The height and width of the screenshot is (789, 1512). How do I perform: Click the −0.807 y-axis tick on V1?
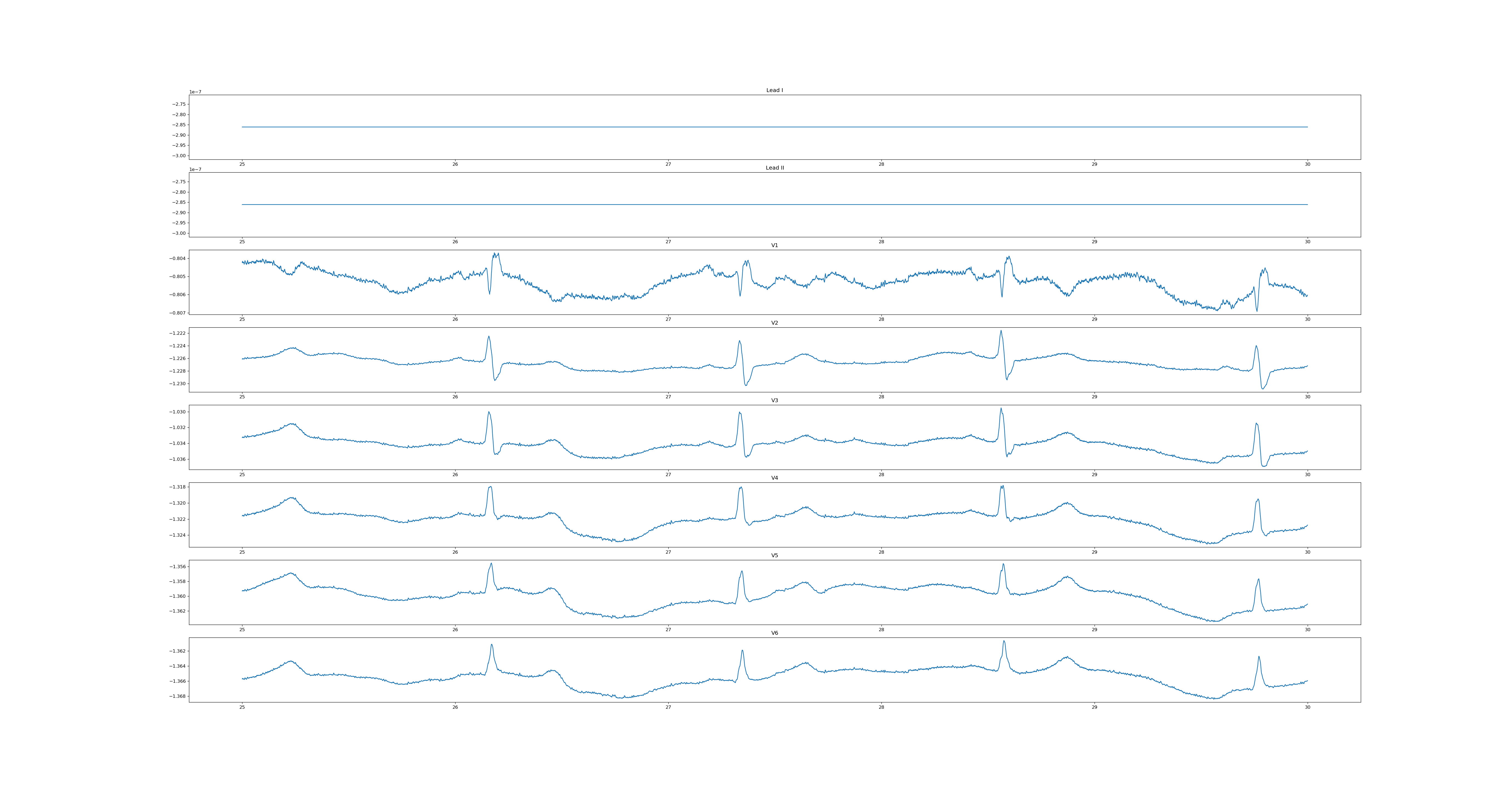[x=178, y=313]
